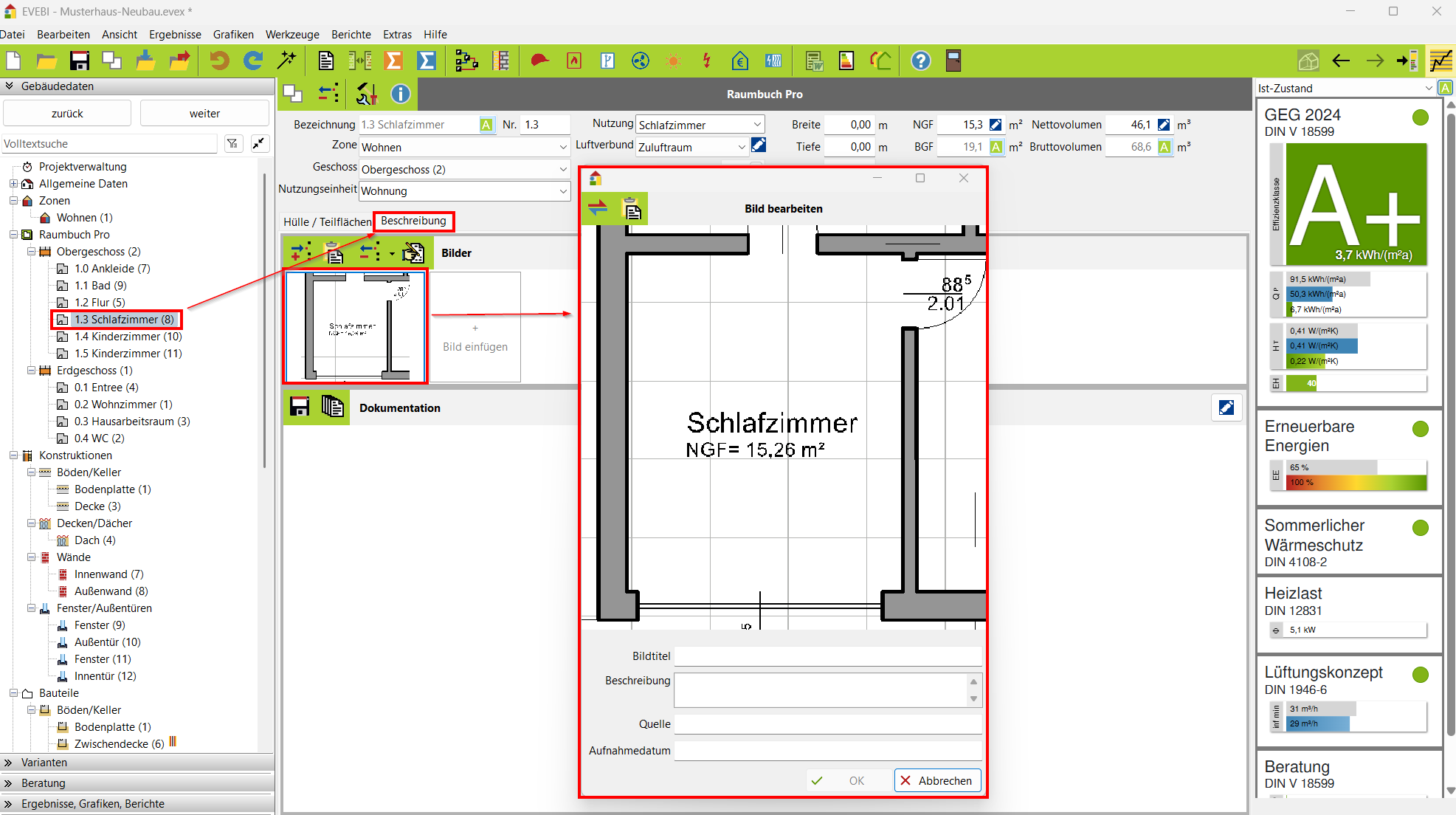Click the undo arrow icon
Screen dimensions: 1456x815
(219, 61)
